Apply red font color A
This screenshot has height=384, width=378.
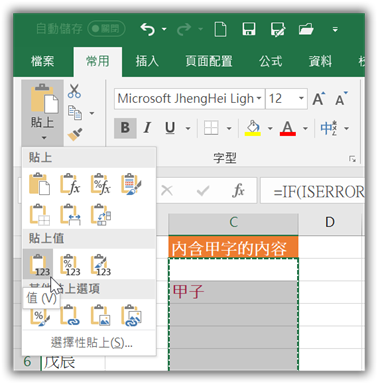click(x=288, y=128)
